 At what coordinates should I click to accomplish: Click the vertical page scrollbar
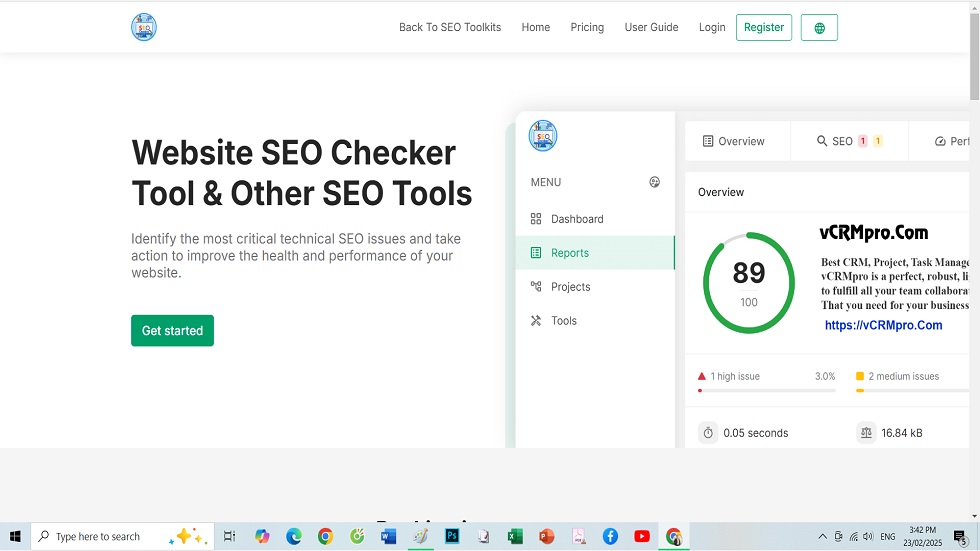coord(974,60)
